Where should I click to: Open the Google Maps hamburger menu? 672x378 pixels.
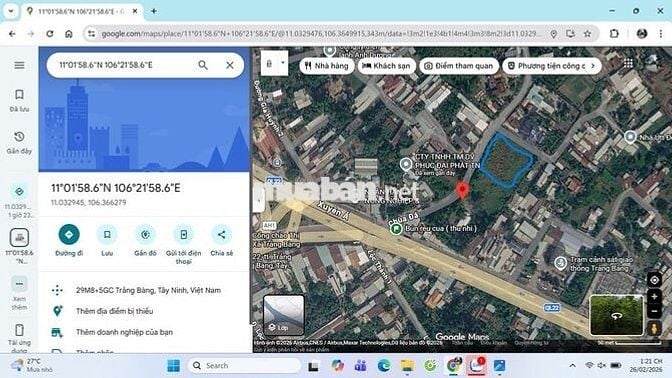pyautogui.click(x=19, y=65)
